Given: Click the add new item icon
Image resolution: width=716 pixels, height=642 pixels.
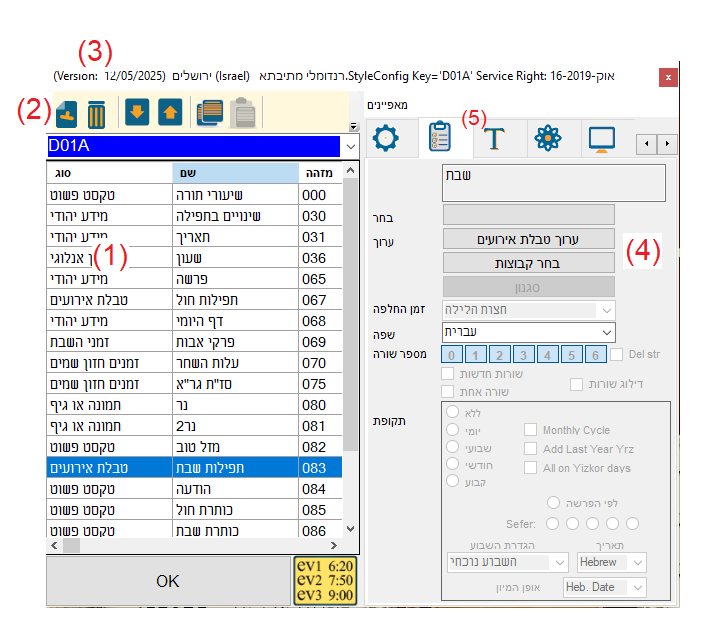Looking at the screenshot, I should click(65, 113).
